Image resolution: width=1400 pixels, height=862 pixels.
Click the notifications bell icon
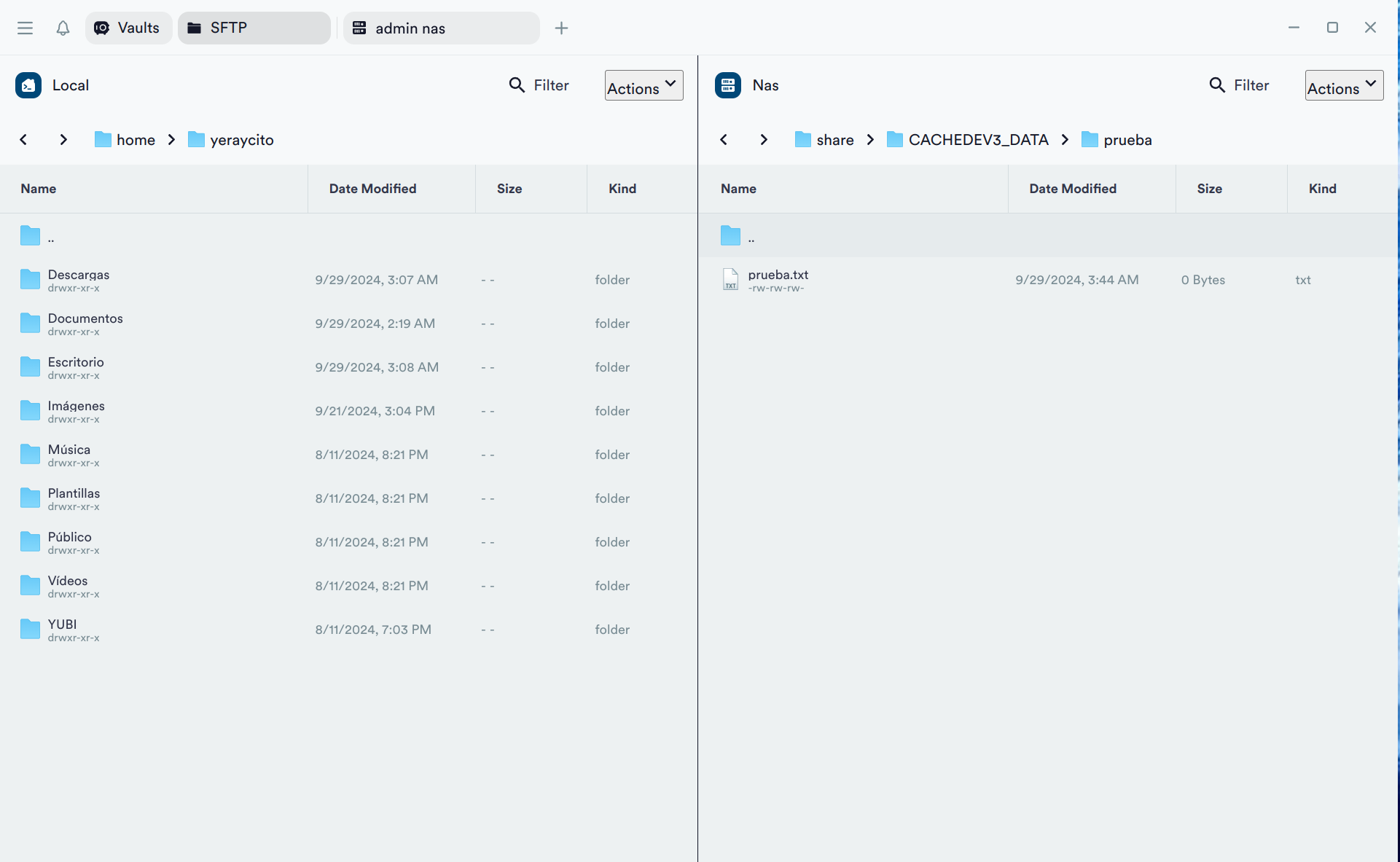point(63,28)
